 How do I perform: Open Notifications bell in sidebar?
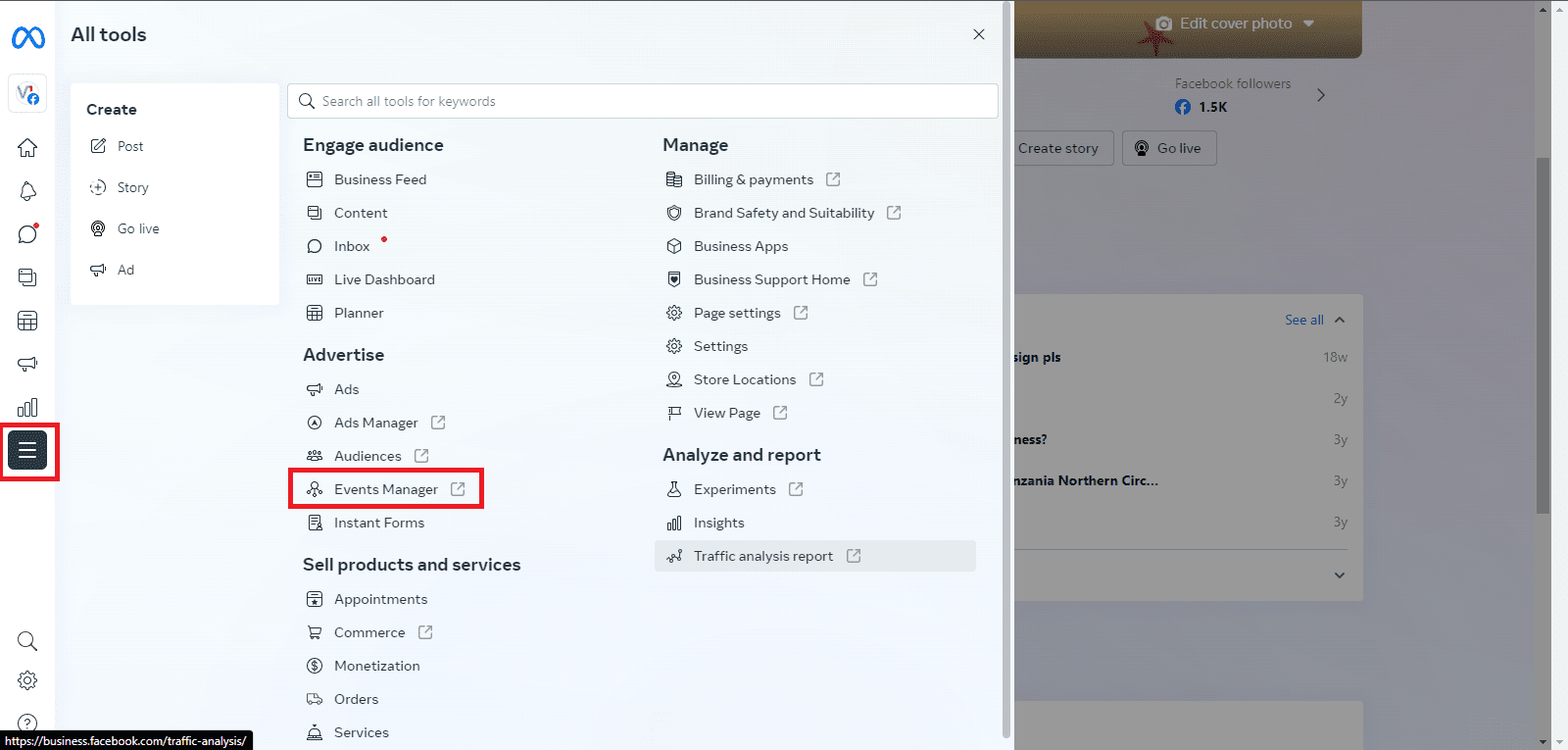[27, 191]
